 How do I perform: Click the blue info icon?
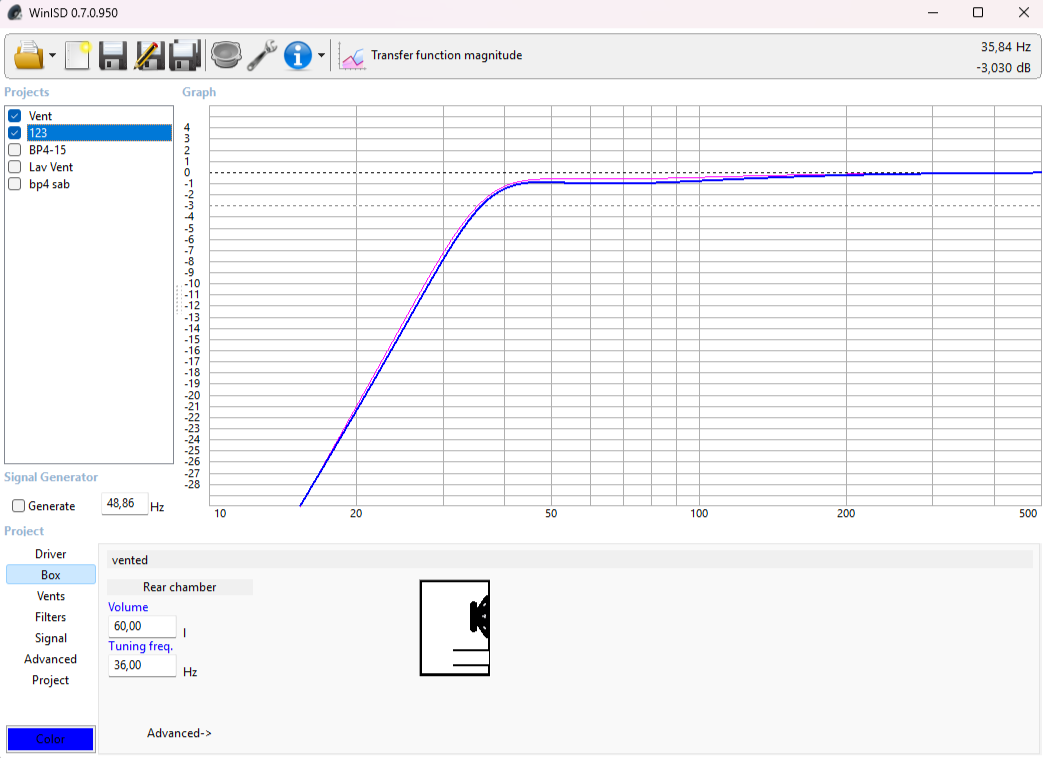(297, 55)
